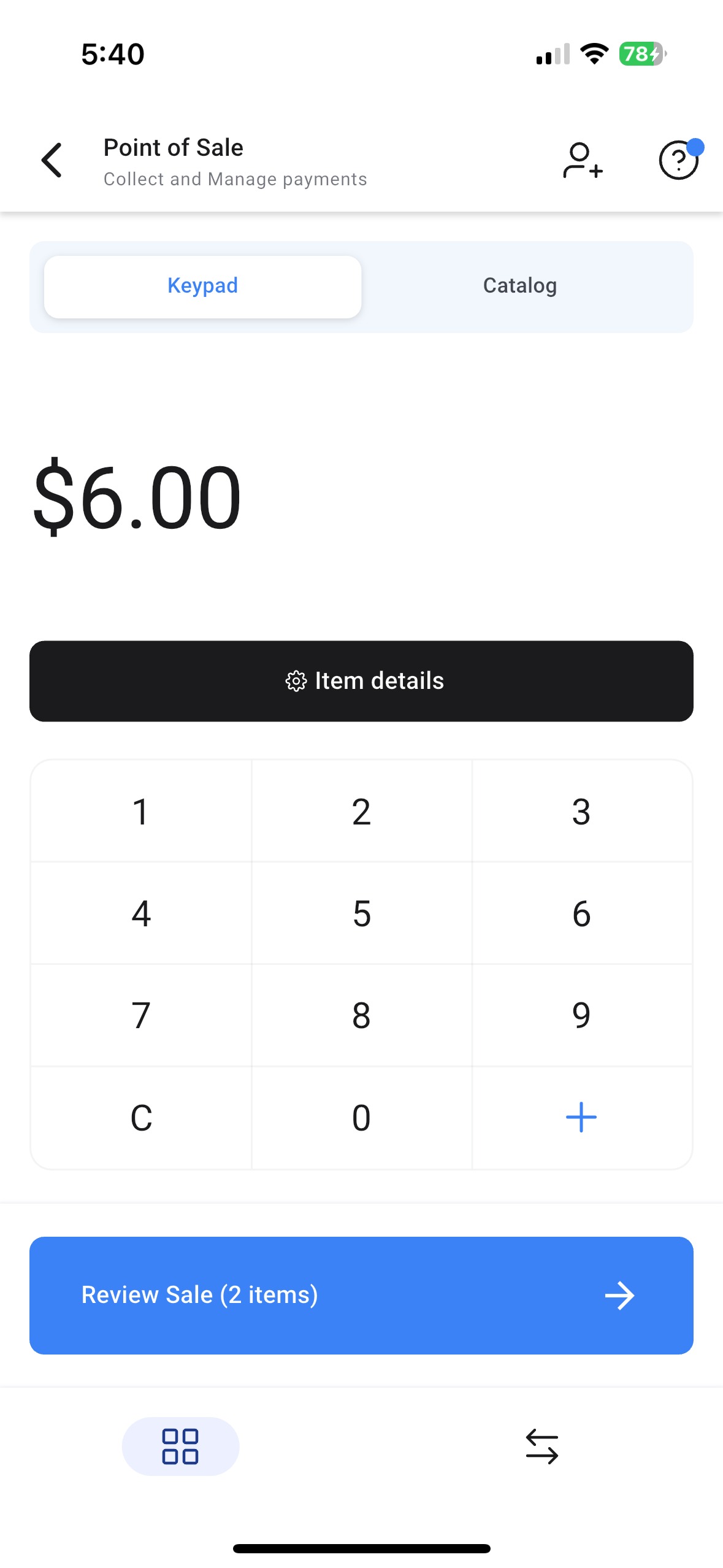Tap the 0 key
The height and width of the screenshot is (1568, 723).
pyautogui.click(x=362, y=1117)
